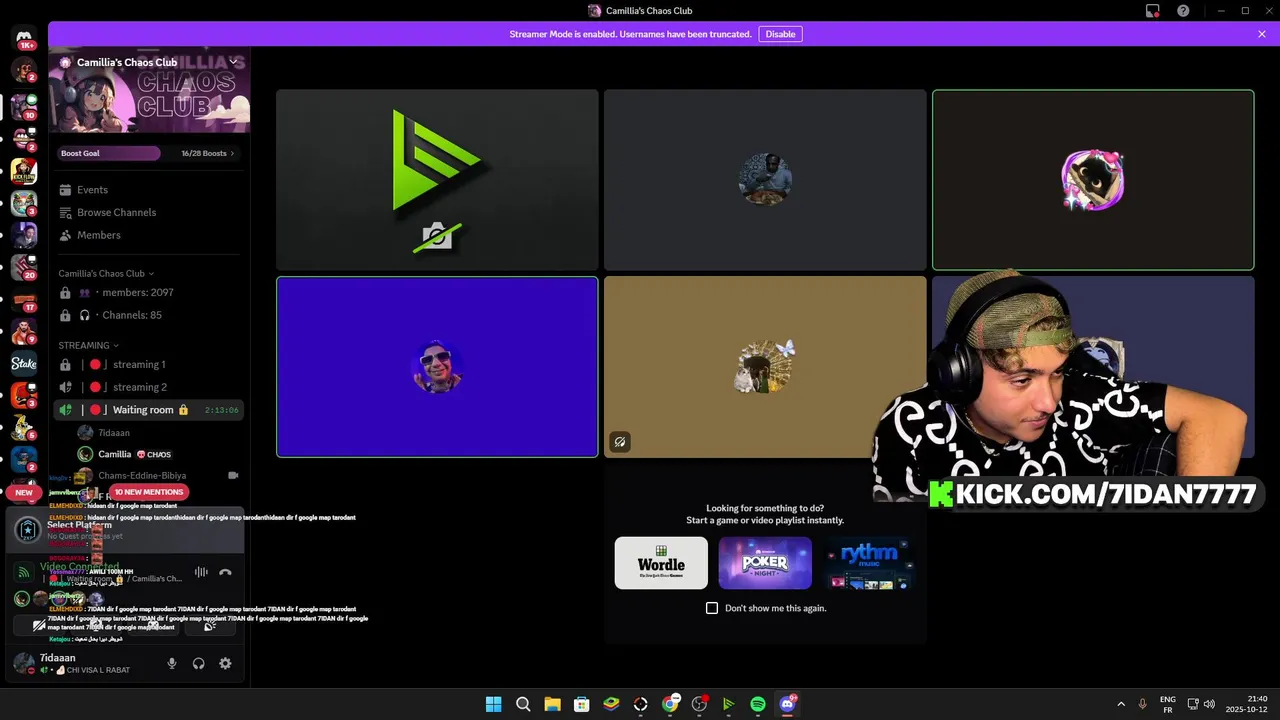Open the Stake server icon
Viewport: 1280px width, 720px height.
(24, 364)
